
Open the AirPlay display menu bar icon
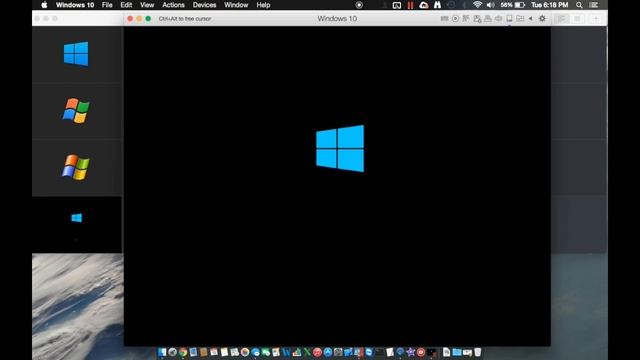click(x=397, y=5)
